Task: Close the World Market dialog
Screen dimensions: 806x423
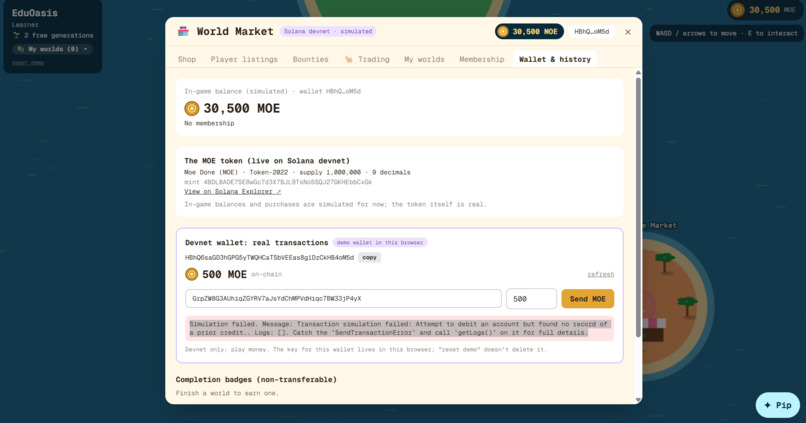Action: pos(628,32)
